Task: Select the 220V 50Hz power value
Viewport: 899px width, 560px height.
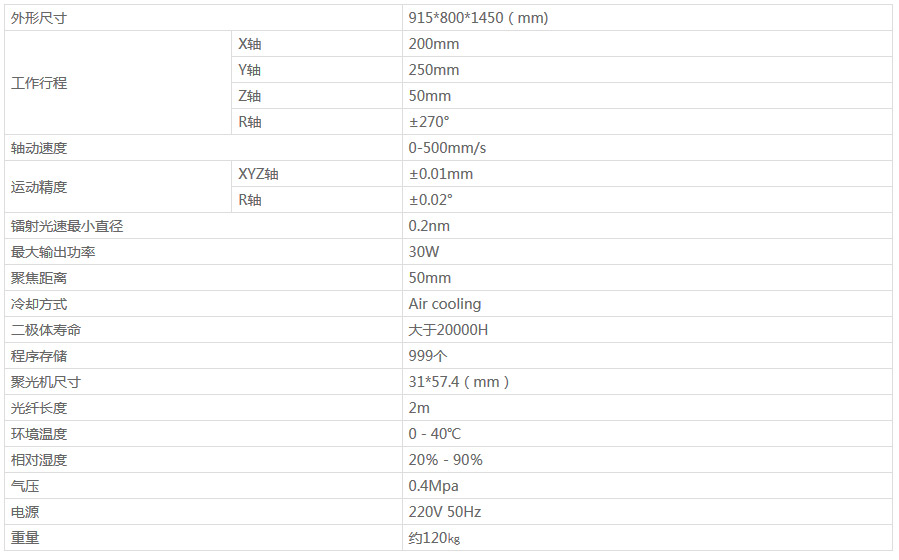Action: (445, 512)
